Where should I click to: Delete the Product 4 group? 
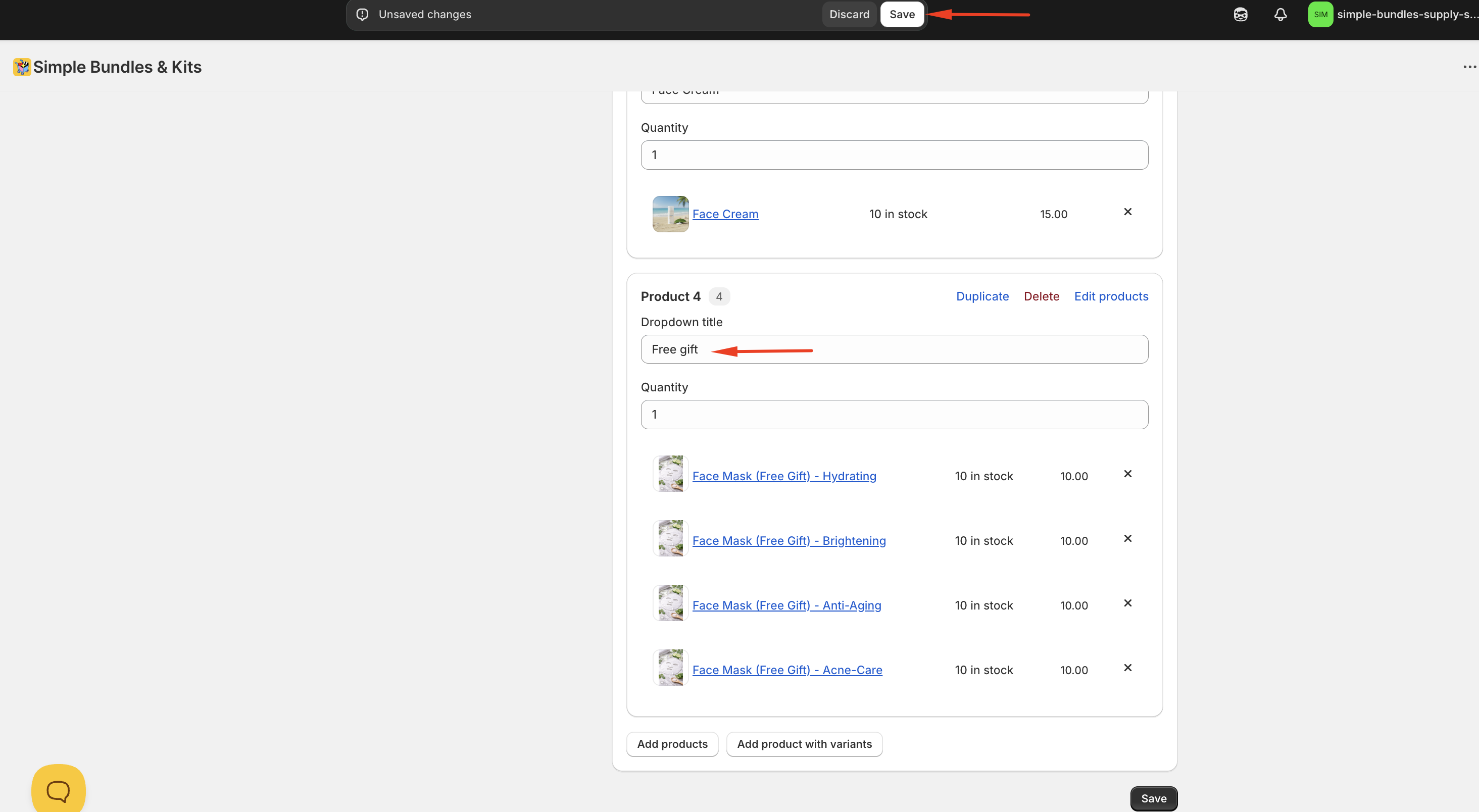(1041, 297)
